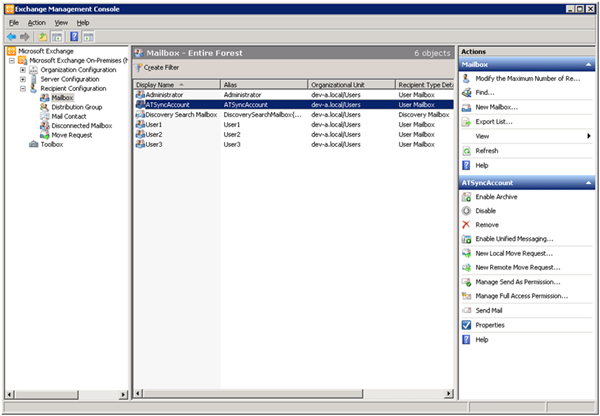Image resolution: width=600 pixels, height=416 pixels.
Task: Click the Enable Archive icon
Action: pos(466,197)
